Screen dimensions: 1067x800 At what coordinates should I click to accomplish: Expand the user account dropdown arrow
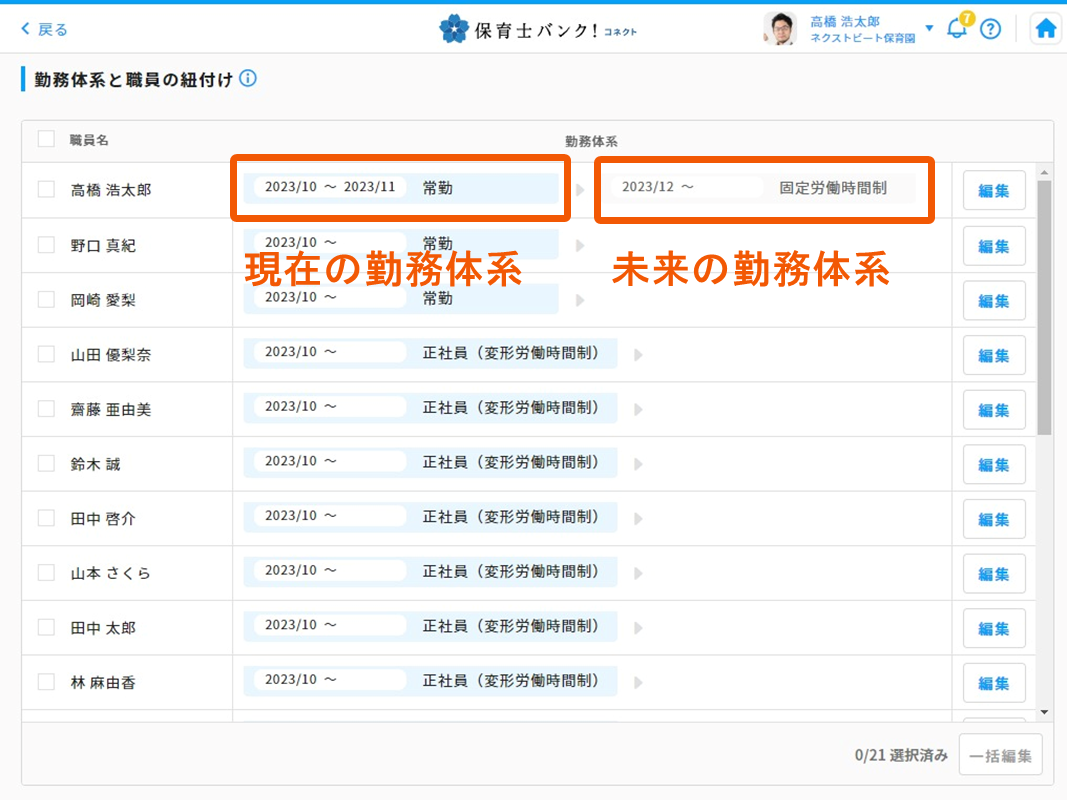pyautogui.click(x=929, y=29)
